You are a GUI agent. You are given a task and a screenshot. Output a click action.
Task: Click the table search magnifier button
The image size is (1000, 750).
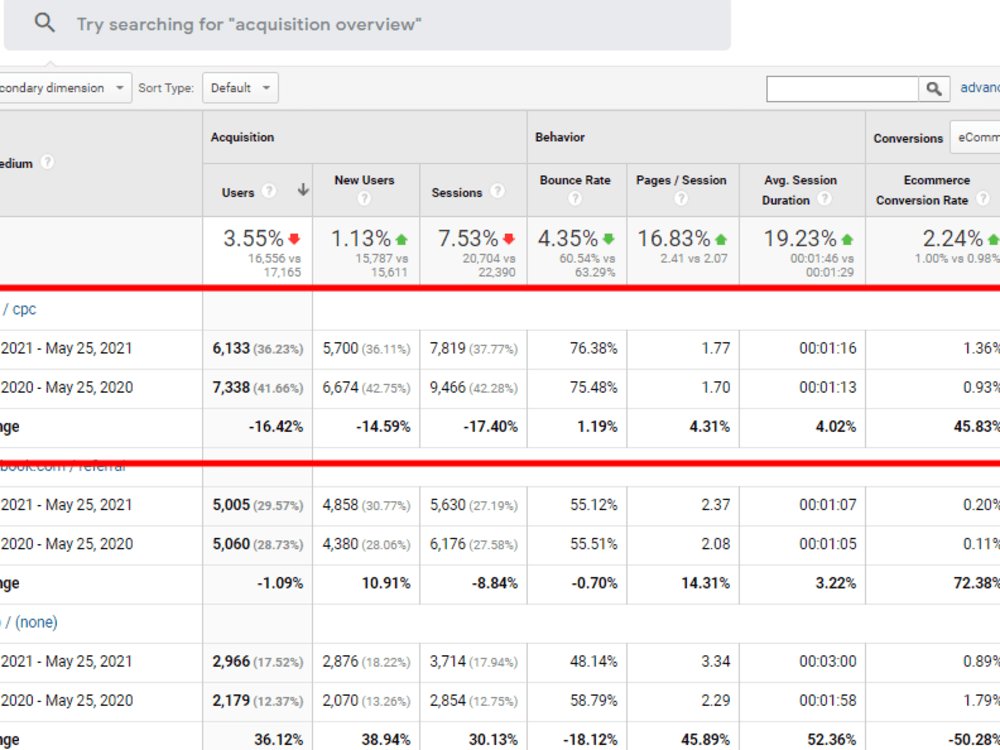tap(934, 89)
